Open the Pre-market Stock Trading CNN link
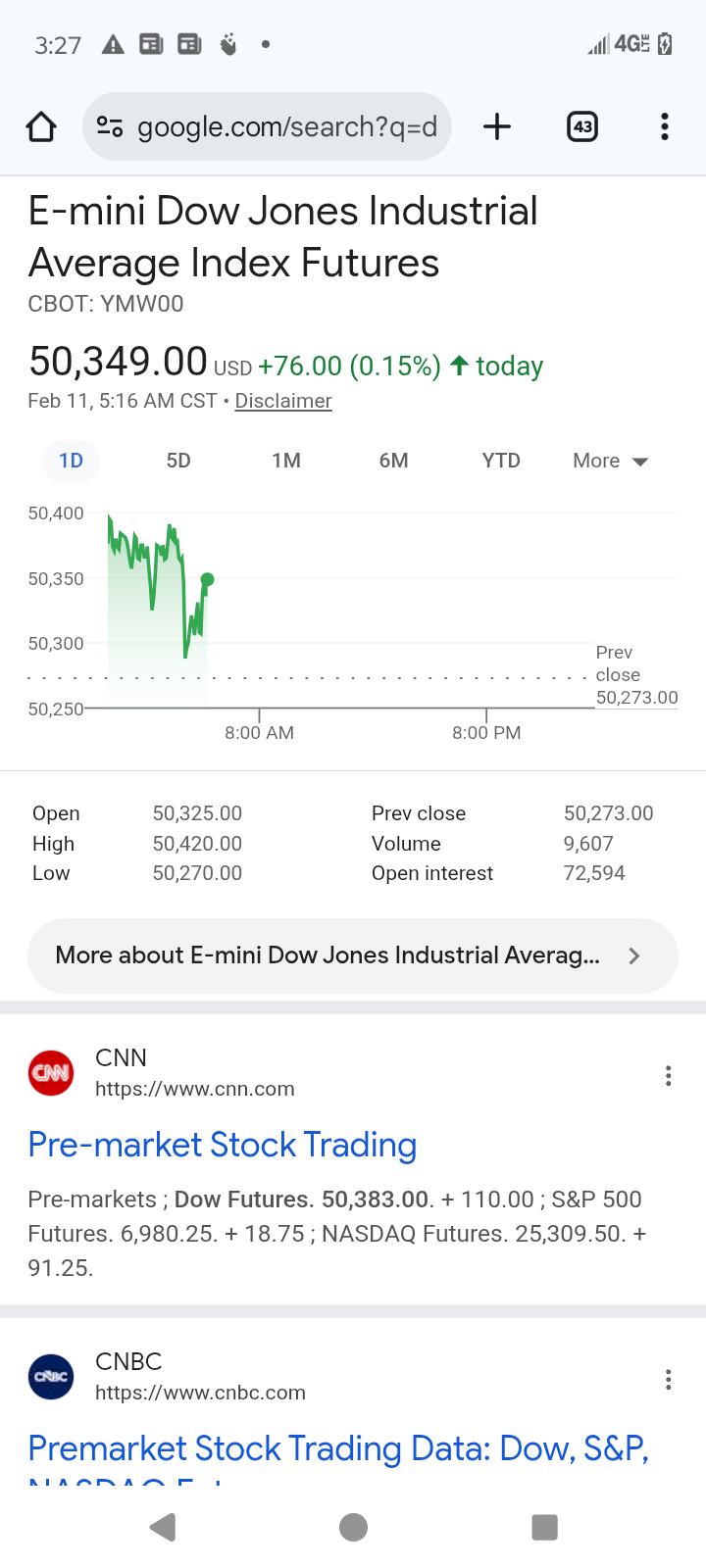706x1568 pixels. coord(223,1145)
